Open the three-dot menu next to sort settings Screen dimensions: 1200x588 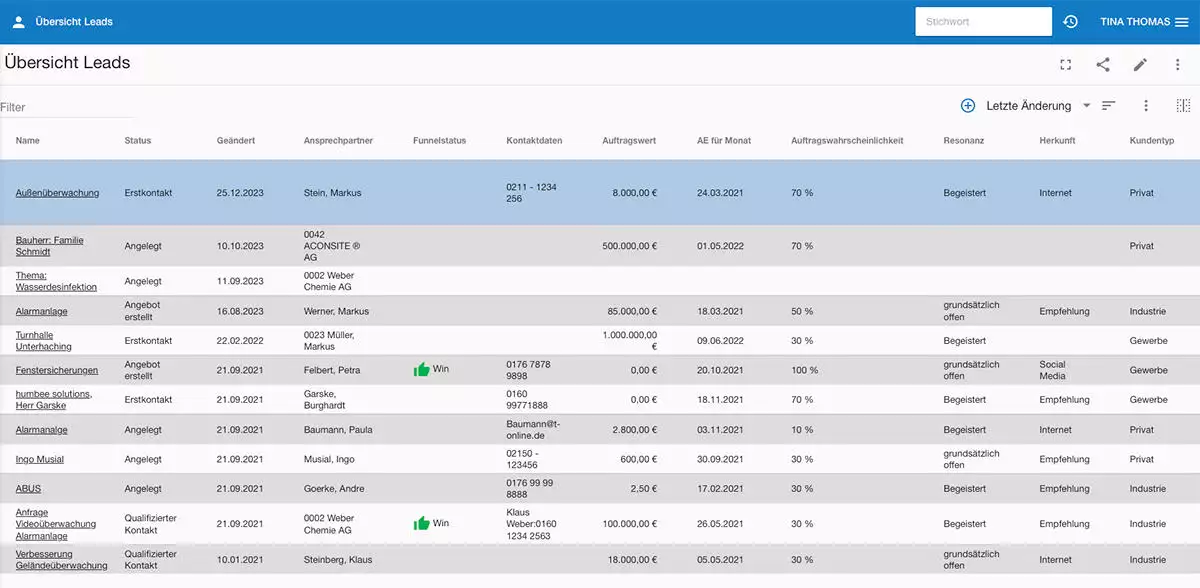1145,104
